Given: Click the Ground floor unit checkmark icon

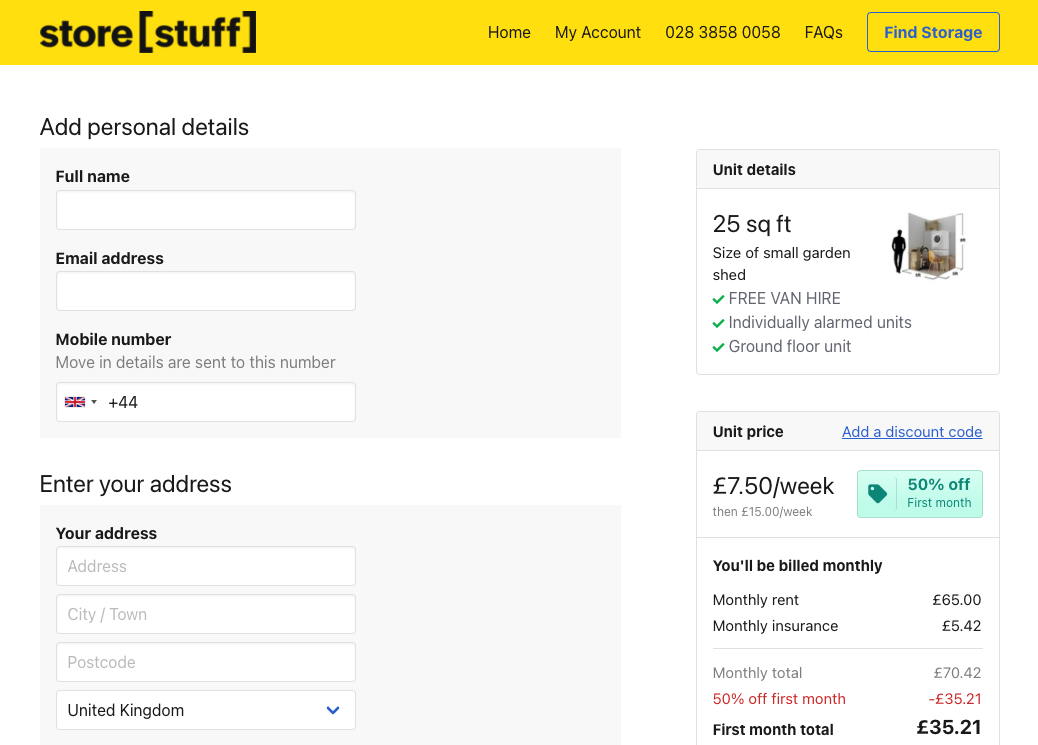Looking at the screenshot, I should point(718,347).
